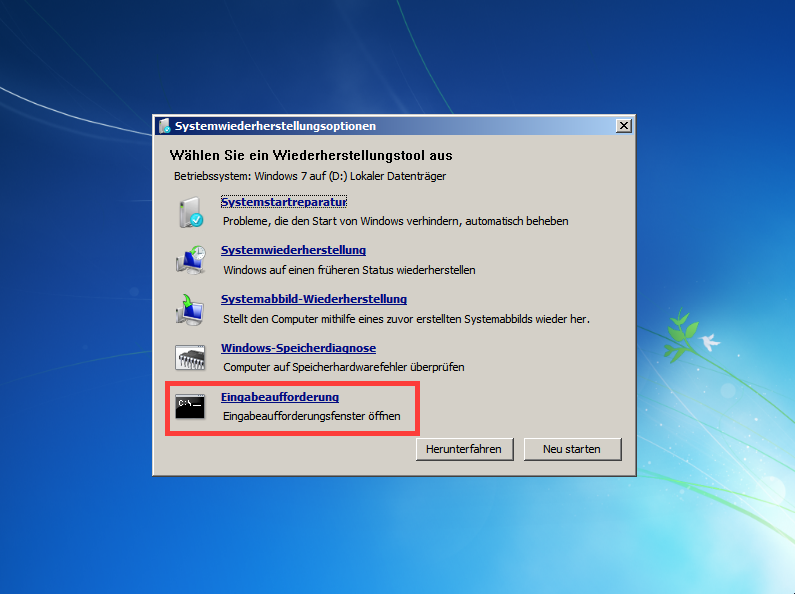Close the Systemwiederherstellungsoptionen dialog
The width and height of the screenshot is (795, 594).
tap(623, 126)
